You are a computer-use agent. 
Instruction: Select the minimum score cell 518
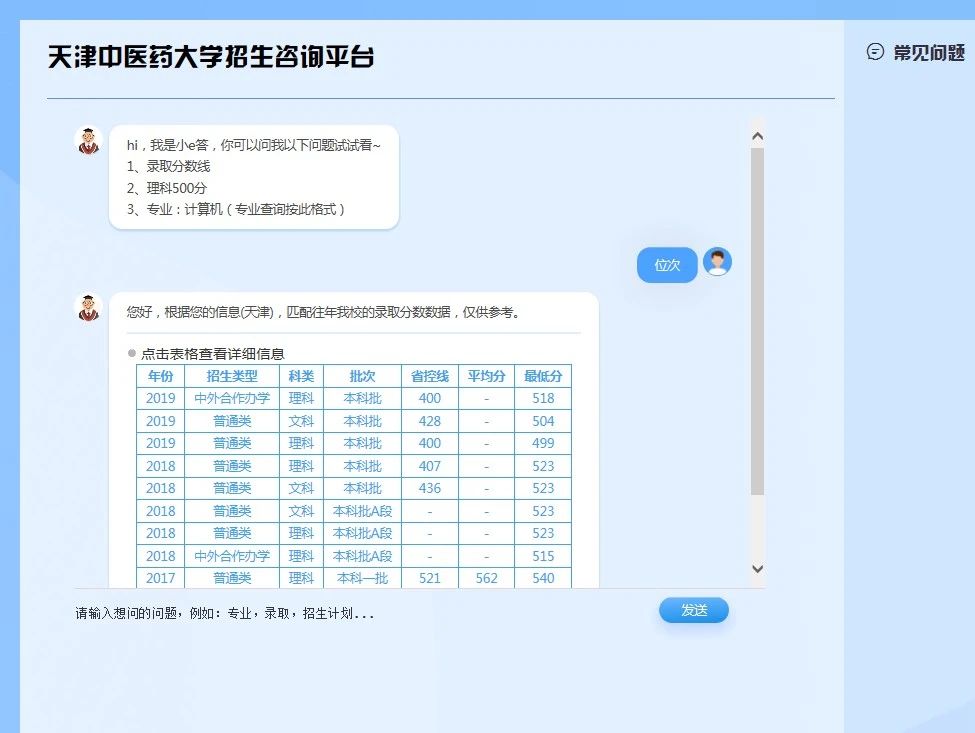pyautogui.click(x=543, y=399)
